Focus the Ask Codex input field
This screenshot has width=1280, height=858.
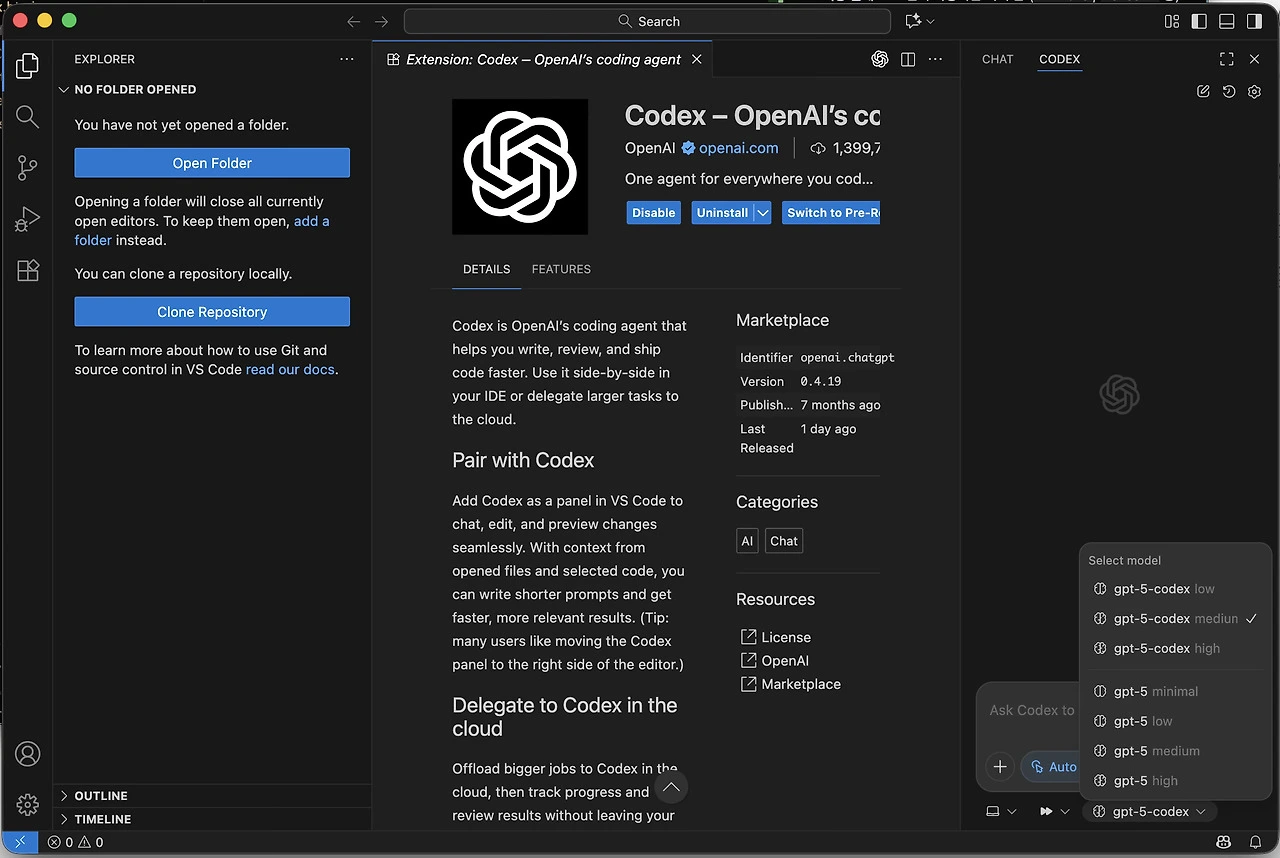click(x=1030, y=710)
